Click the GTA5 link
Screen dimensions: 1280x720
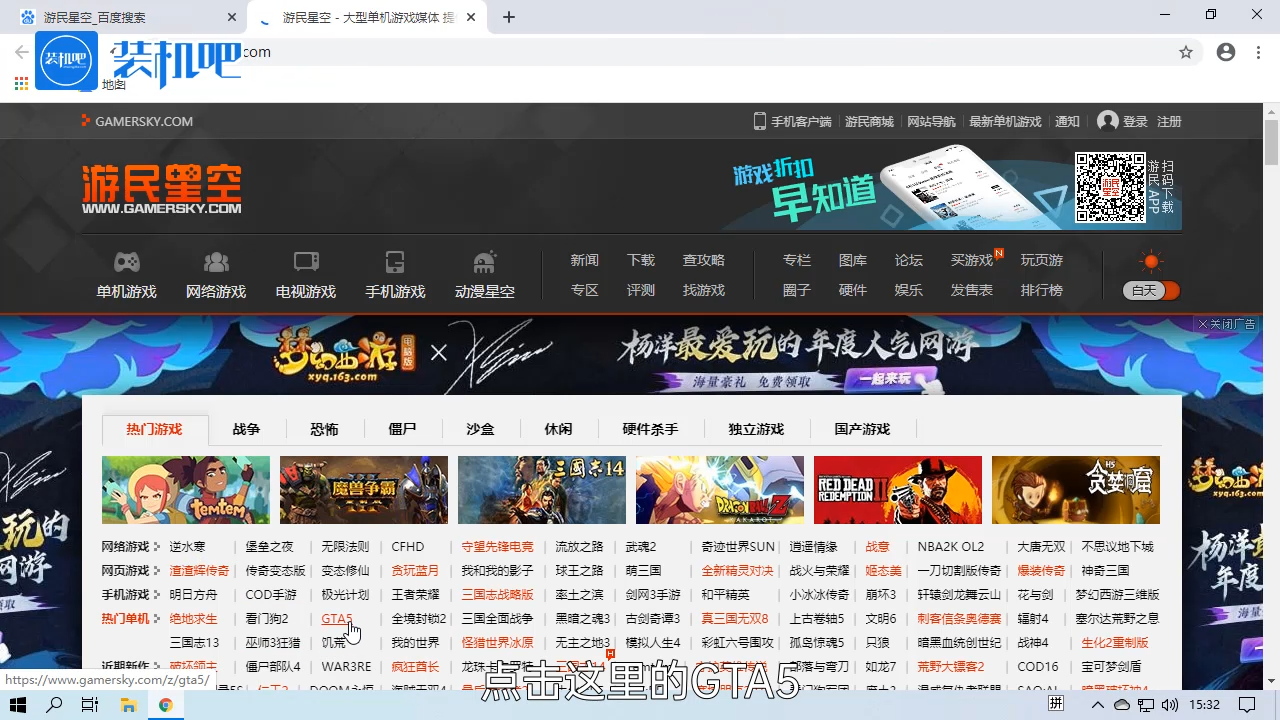click(x=335, y=618)
